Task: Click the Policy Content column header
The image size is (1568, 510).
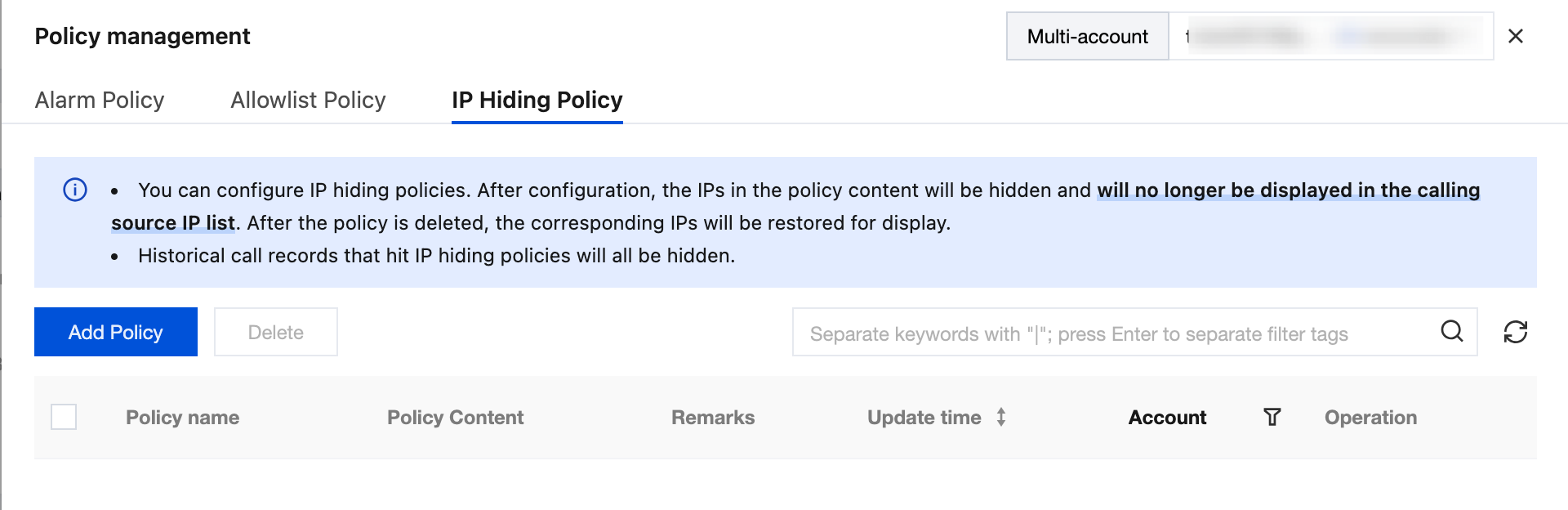Action: tap(455, 418)
